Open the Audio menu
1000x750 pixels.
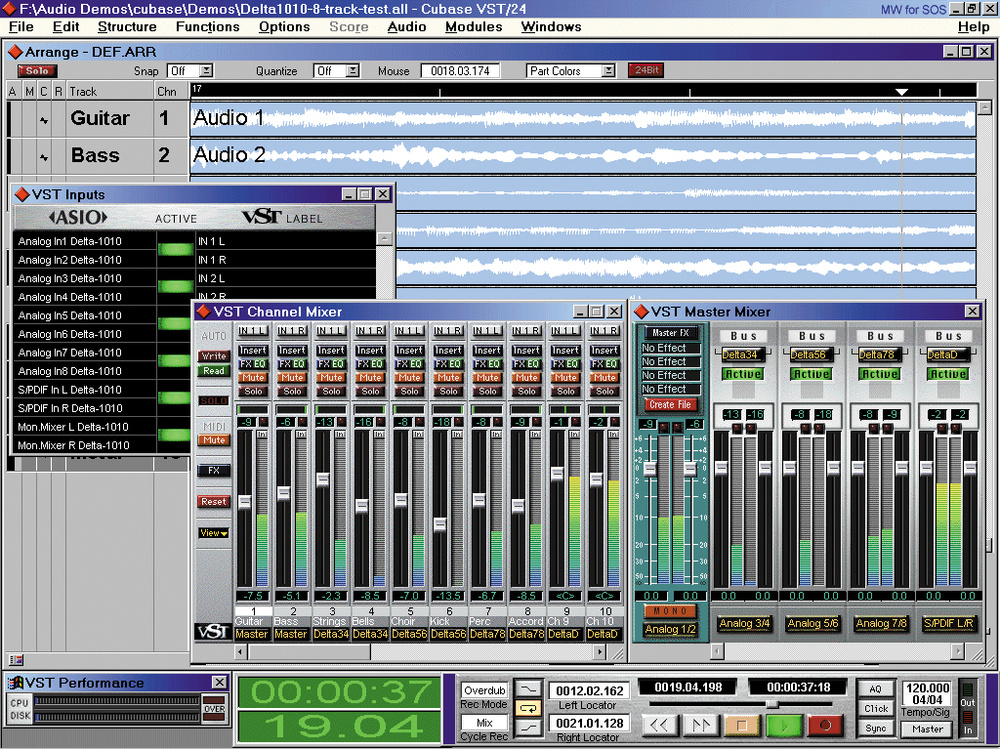[x=406, y=27]
